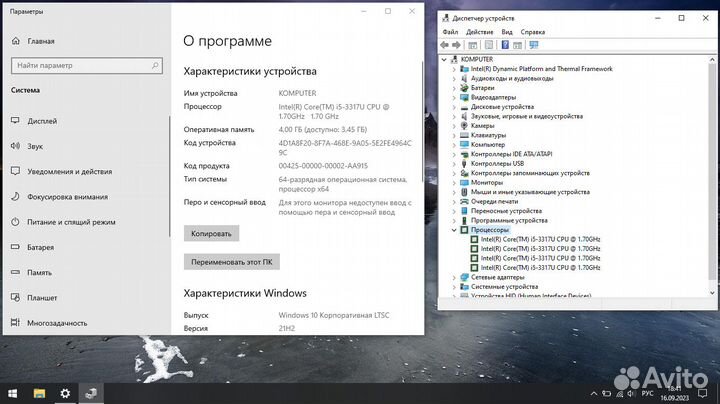The image size is (720, 404).
Task: Select Переносные устройства item
Action: [x=506, y=211]
